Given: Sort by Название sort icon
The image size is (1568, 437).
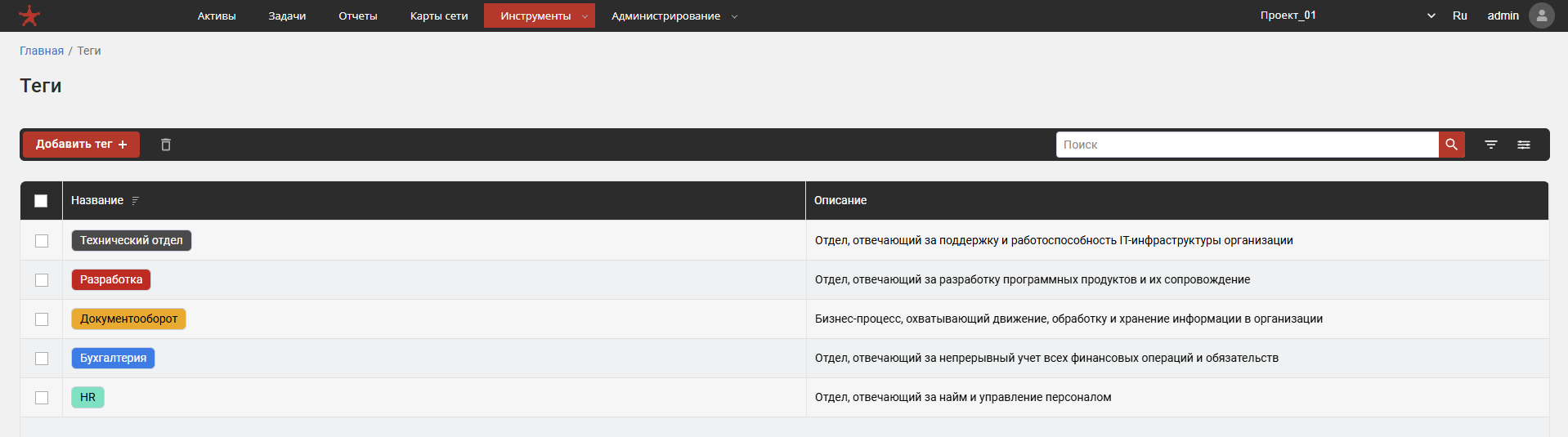Looking at the screenshot, I should [136, 201].
